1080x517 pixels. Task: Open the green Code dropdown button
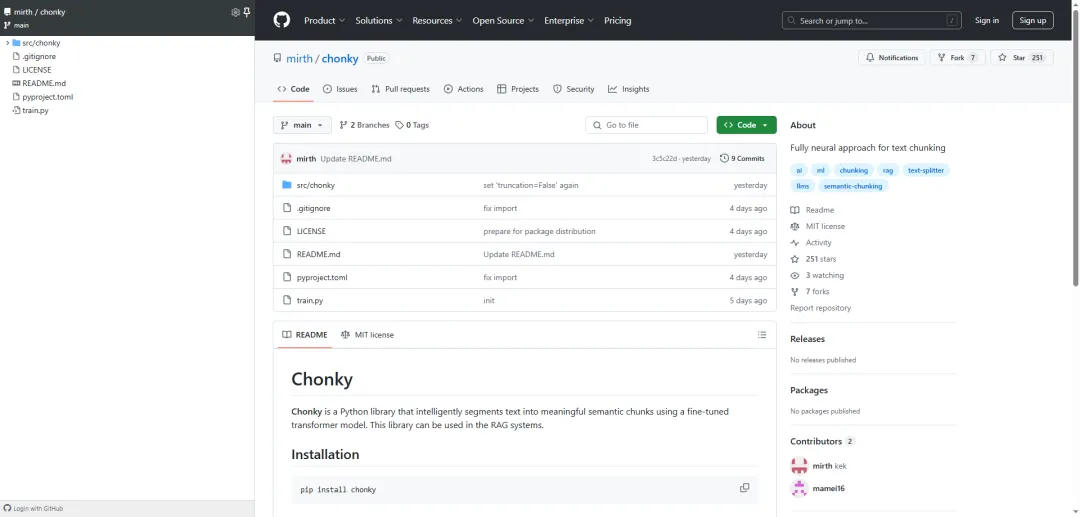[x=747, y=125]
